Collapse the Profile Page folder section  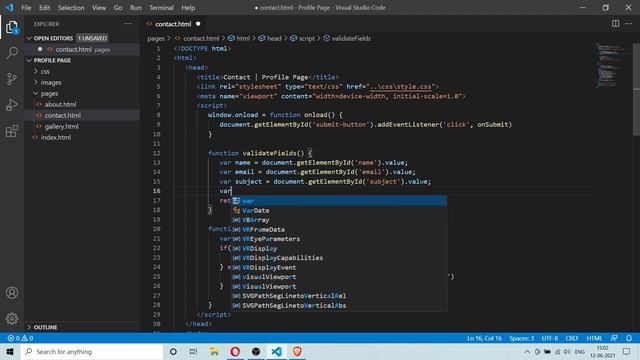[29, 60]
